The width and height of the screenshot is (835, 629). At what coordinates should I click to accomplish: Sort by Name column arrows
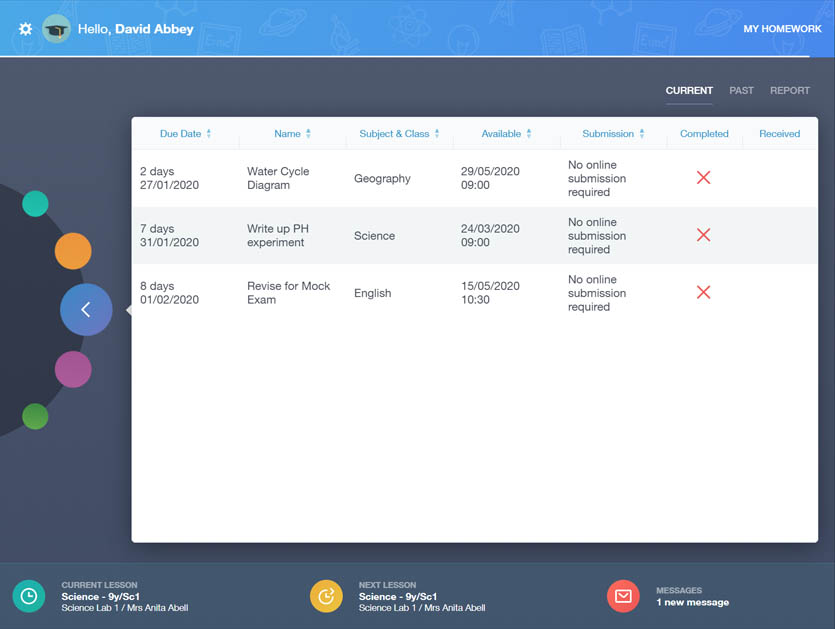(x=308, y=134)
